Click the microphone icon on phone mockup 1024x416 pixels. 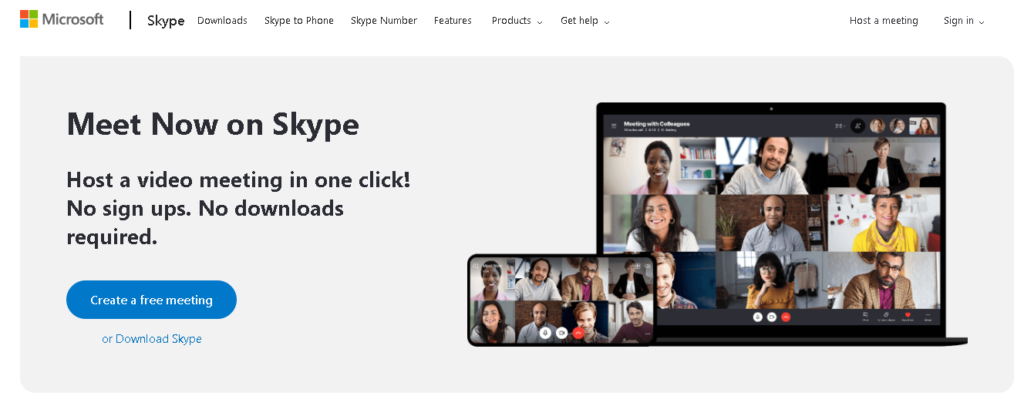545,333
